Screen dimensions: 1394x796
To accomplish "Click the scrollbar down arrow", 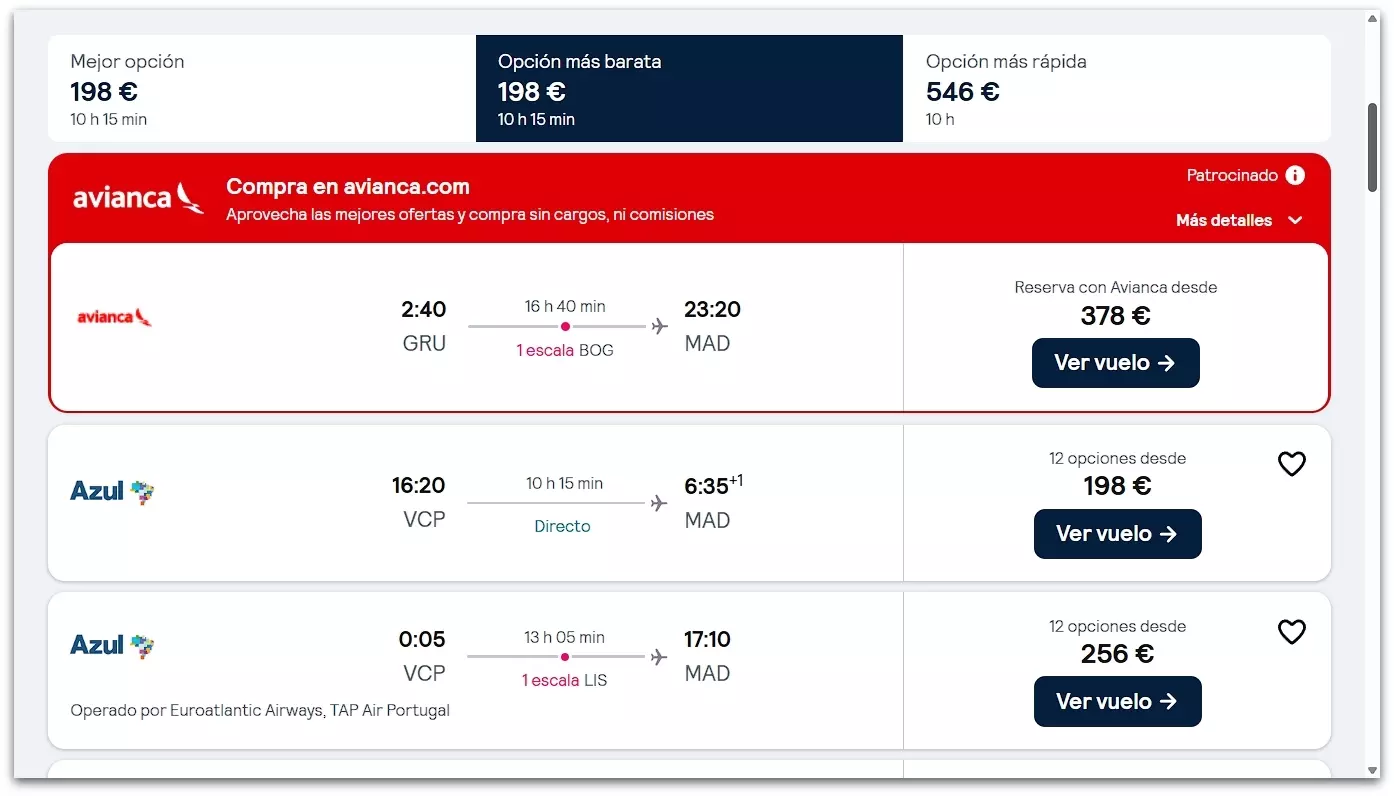I will click(1372, 770).
